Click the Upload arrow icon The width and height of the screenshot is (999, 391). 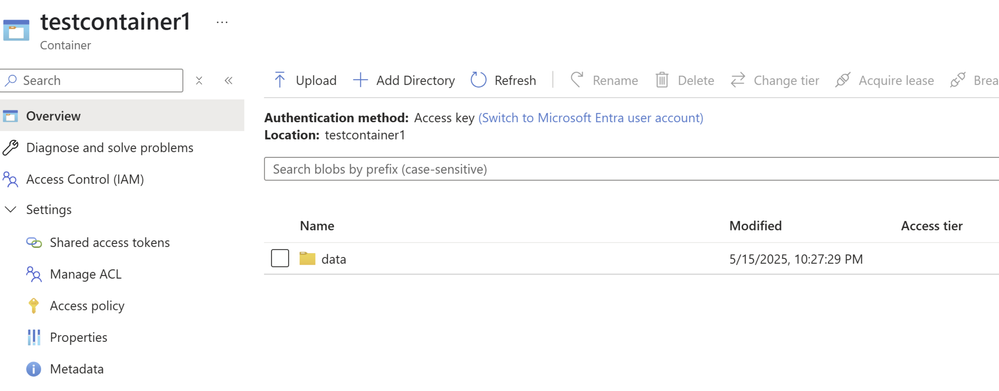click(x=279, y=80)
